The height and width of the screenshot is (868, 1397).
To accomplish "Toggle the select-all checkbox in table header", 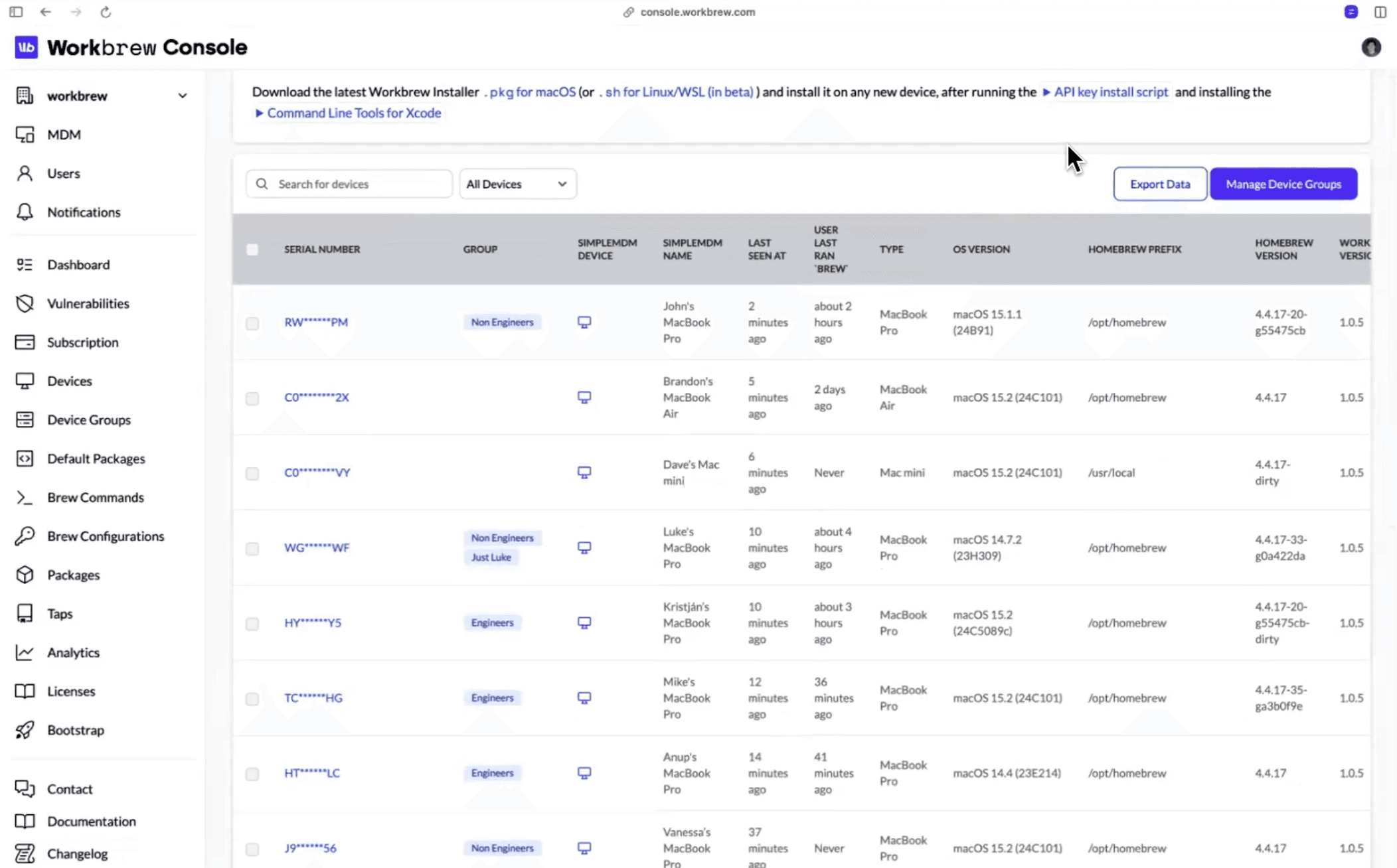I will pyautogui.click(x=252, y=250).
